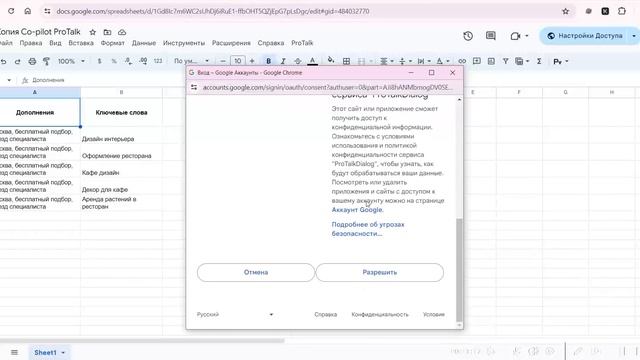View site info in the popup address bar

[x=194, y=87]
